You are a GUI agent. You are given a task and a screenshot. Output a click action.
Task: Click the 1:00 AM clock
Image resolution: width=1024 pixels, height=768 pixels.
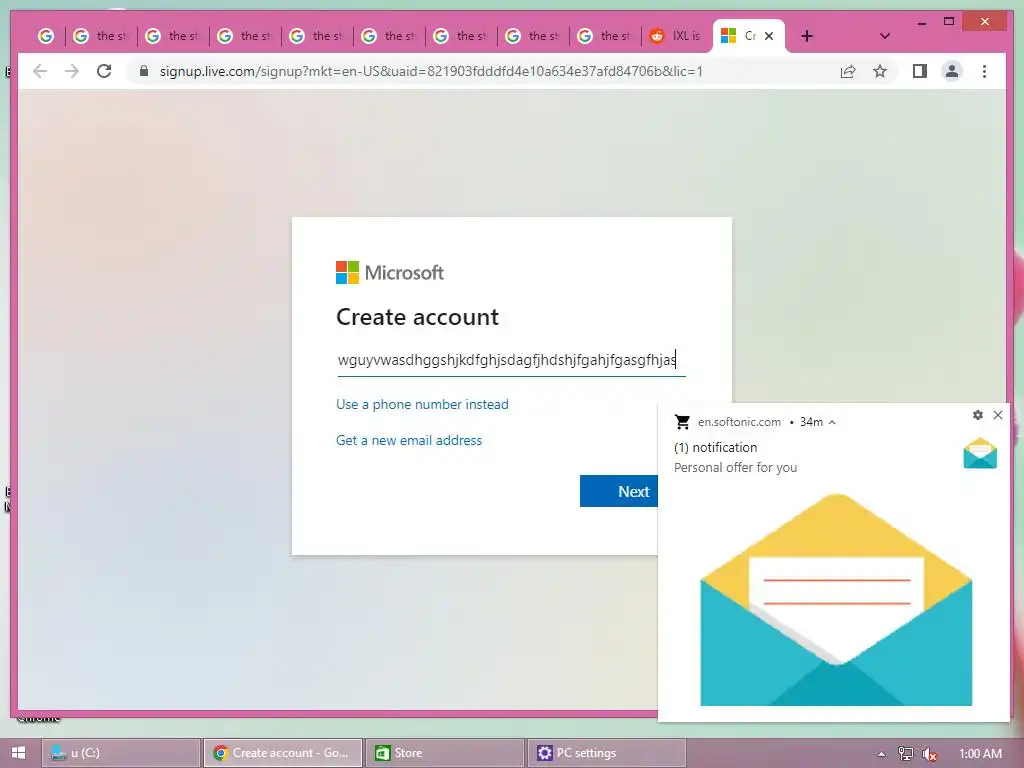click(x=980, y=754)
